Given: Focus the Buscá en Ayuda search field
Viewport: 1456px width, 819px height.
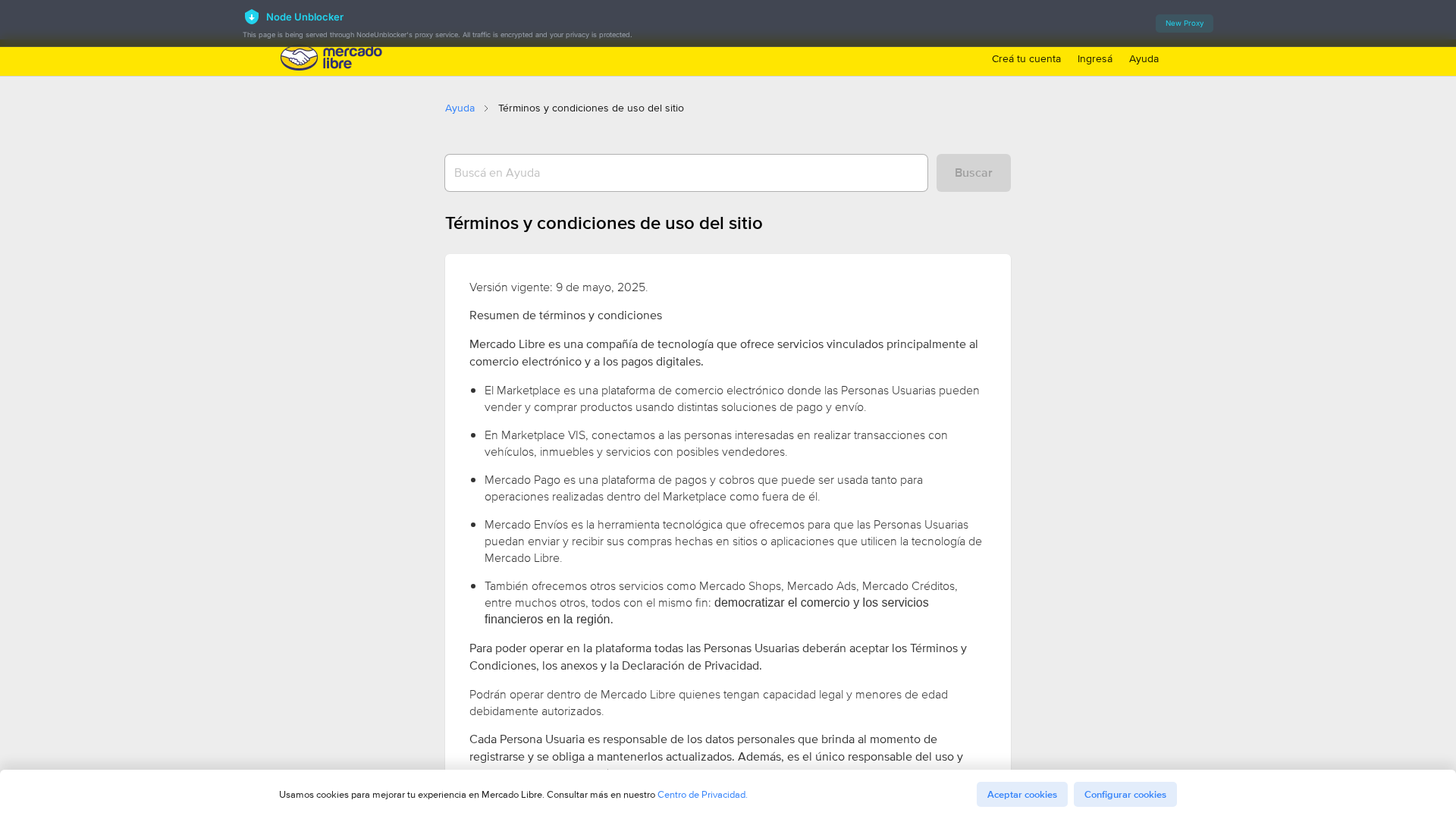Looking at the screenshot, I should point(686,173).
